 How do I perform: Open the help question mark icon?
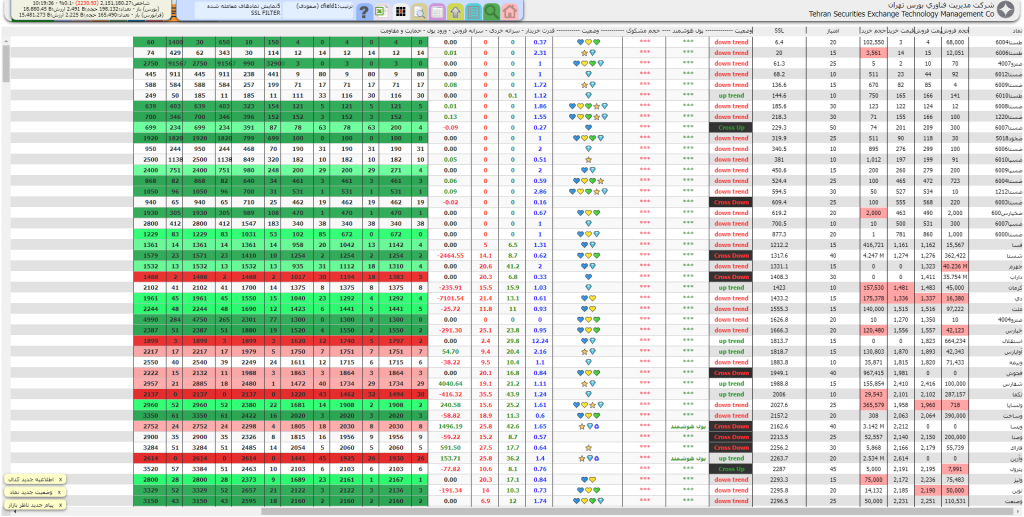pyautogui.click(x=364, y=12)
